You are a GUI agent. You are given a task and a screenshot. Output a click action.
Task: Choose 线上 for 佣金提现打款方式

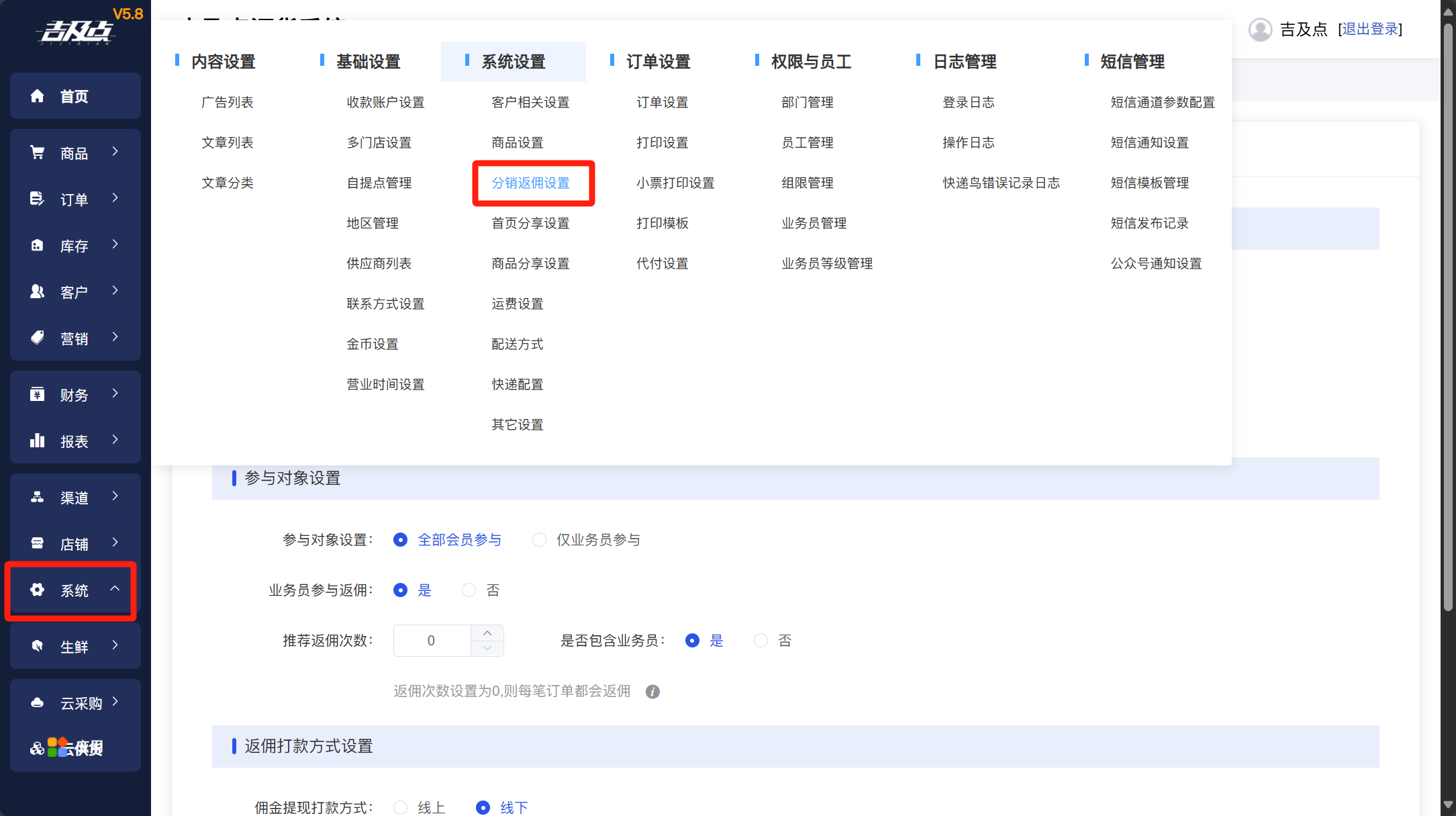[401, 807]
